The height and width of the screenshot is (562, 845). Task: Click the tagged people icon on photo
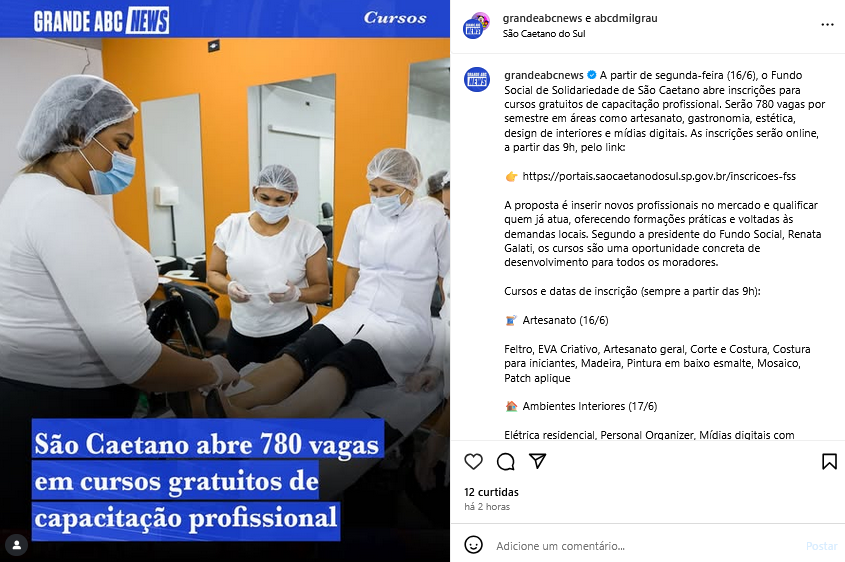[17, 545]
